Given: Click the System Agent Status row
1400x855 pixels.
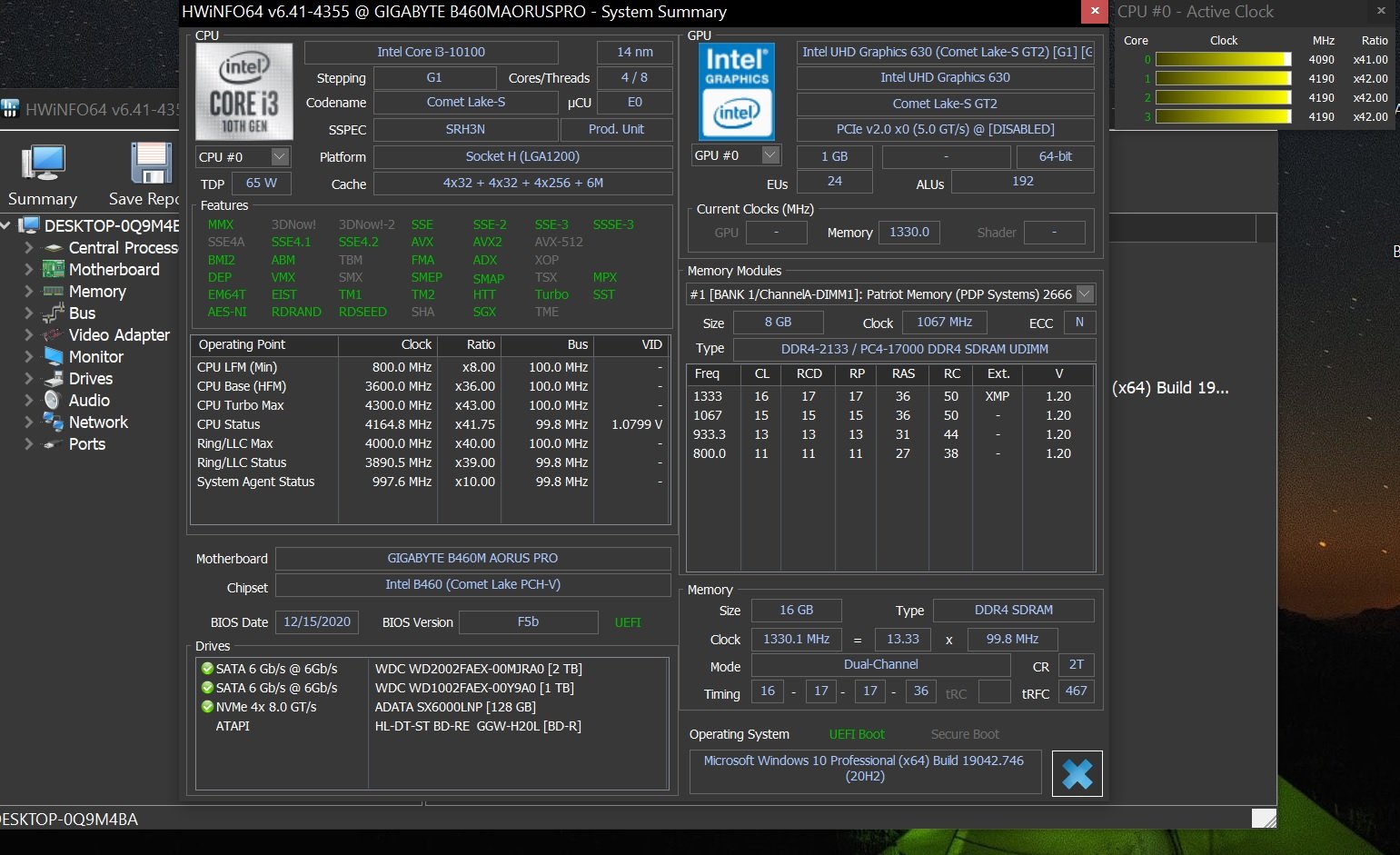Looking at the screenshot, I should [x=430, y=482].
